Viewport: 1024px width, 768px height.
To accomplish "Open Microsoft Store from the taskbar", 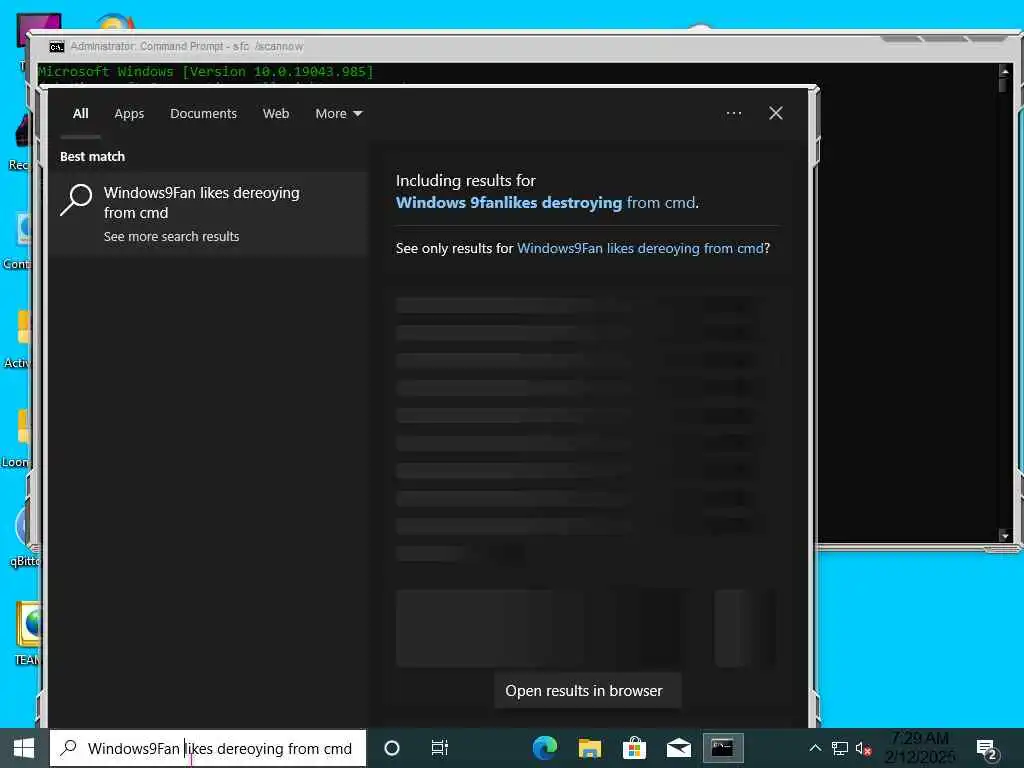I will click(x=634, y=748).
